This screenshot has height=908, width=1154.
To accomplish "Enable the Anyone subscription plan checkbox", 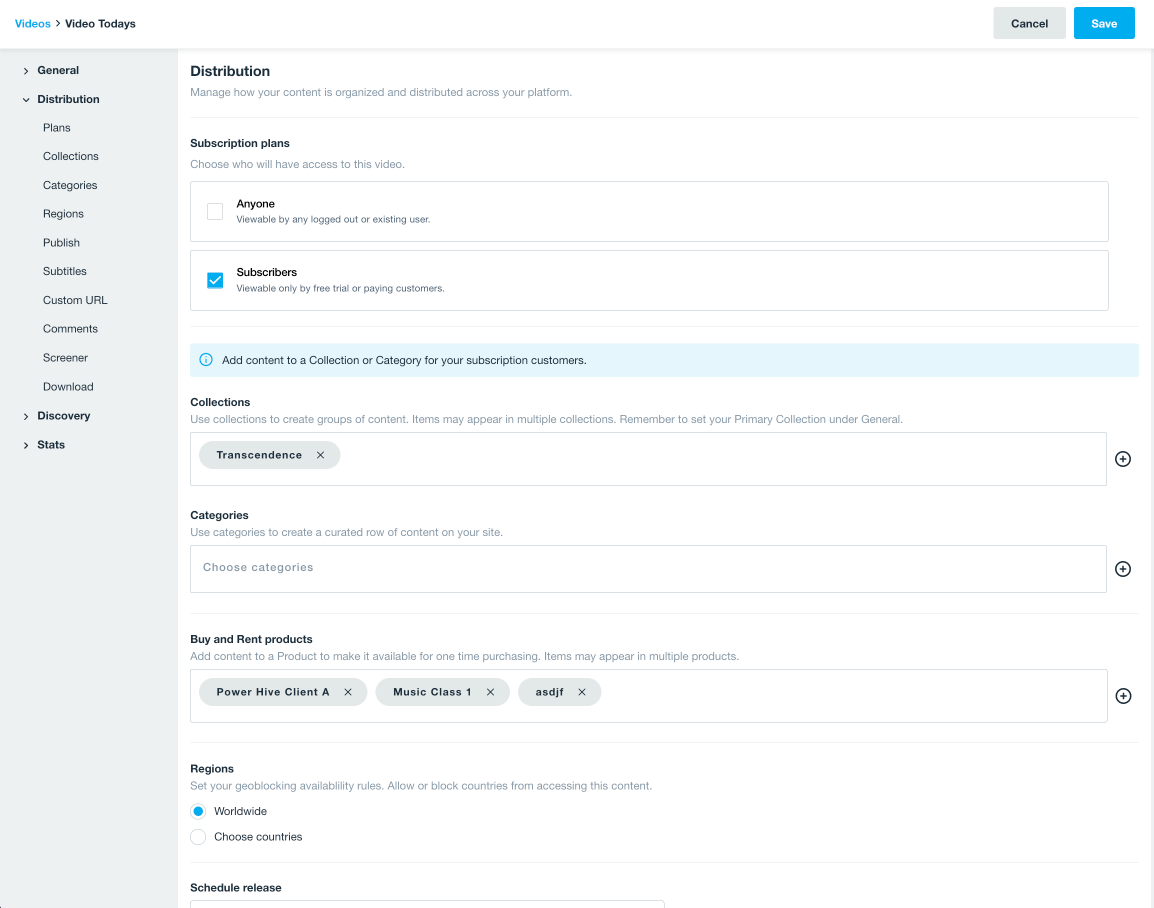I will [x=215, y=211].
